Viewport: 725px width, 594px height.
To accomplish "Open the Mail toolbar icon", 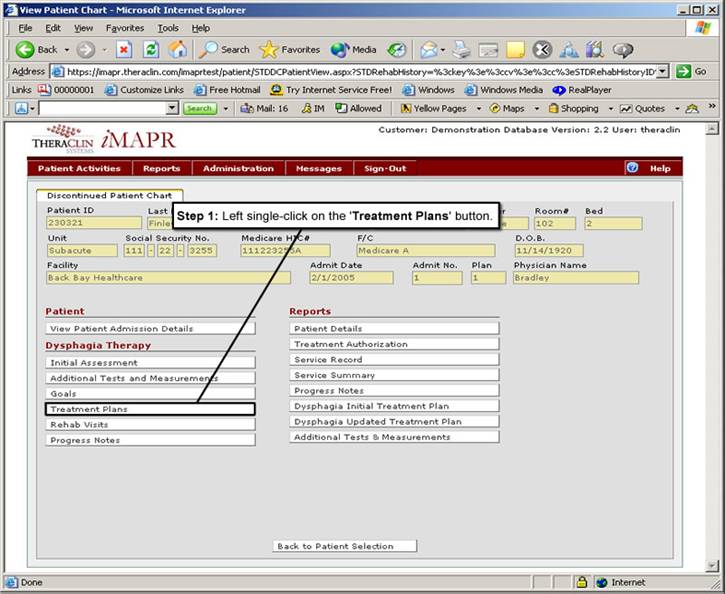I will (x=429, y=49).
